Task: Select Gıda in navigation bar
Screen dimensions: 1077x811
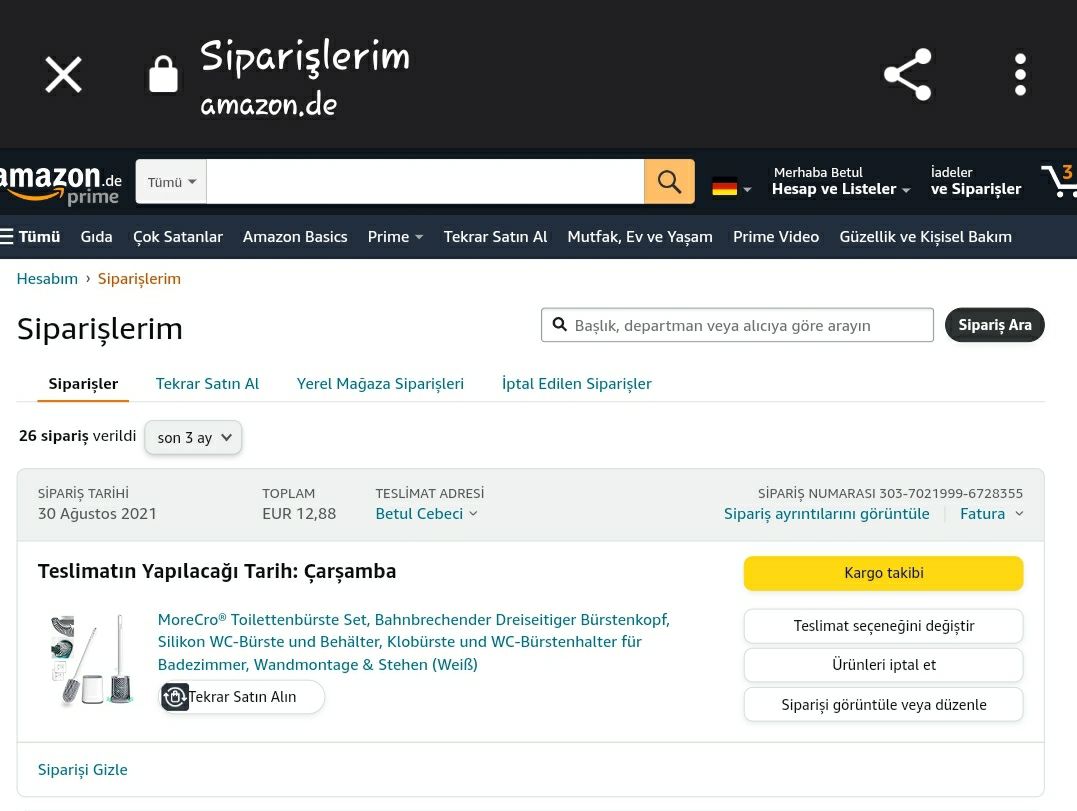Action: coord(96,237)
